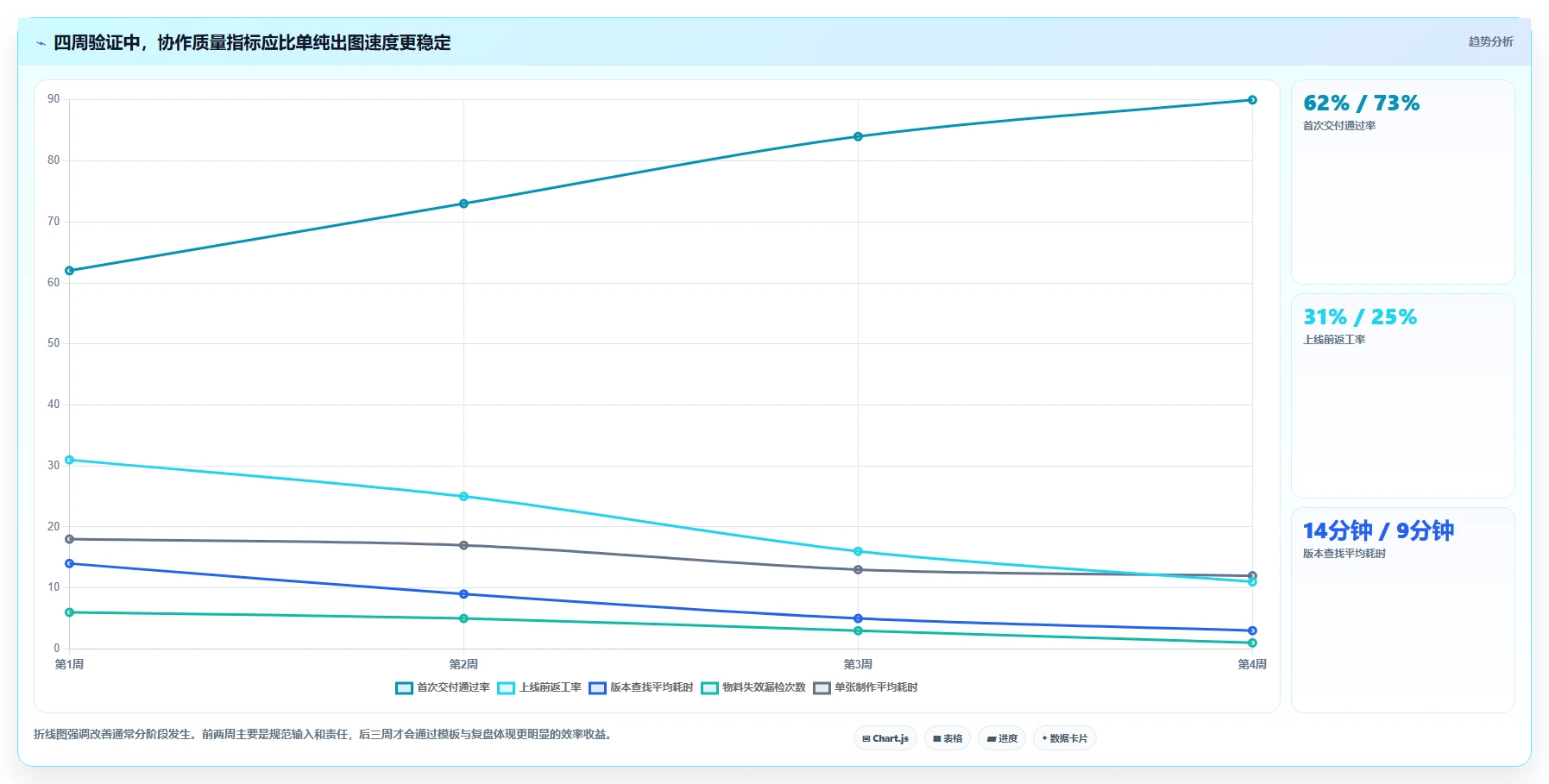Click the 物料失效漏检次数 point at 第3周
This screenshot has height=784, width=1549.
coord(858,630)
